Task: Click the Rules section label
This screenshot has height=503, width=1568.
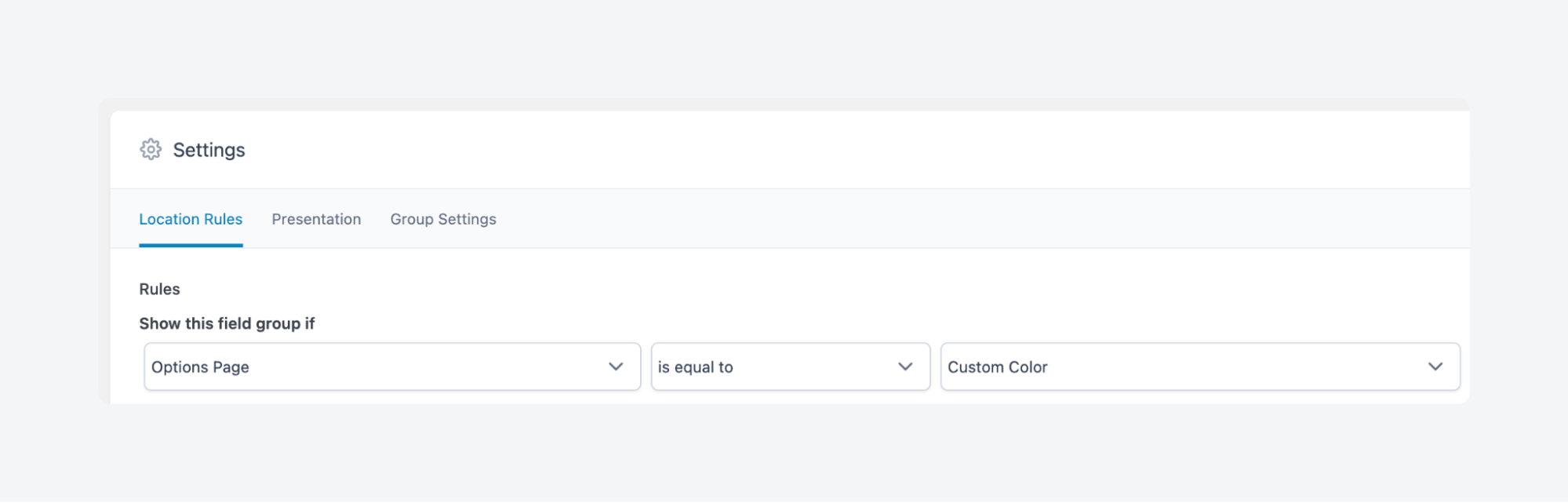Action: 159,289
